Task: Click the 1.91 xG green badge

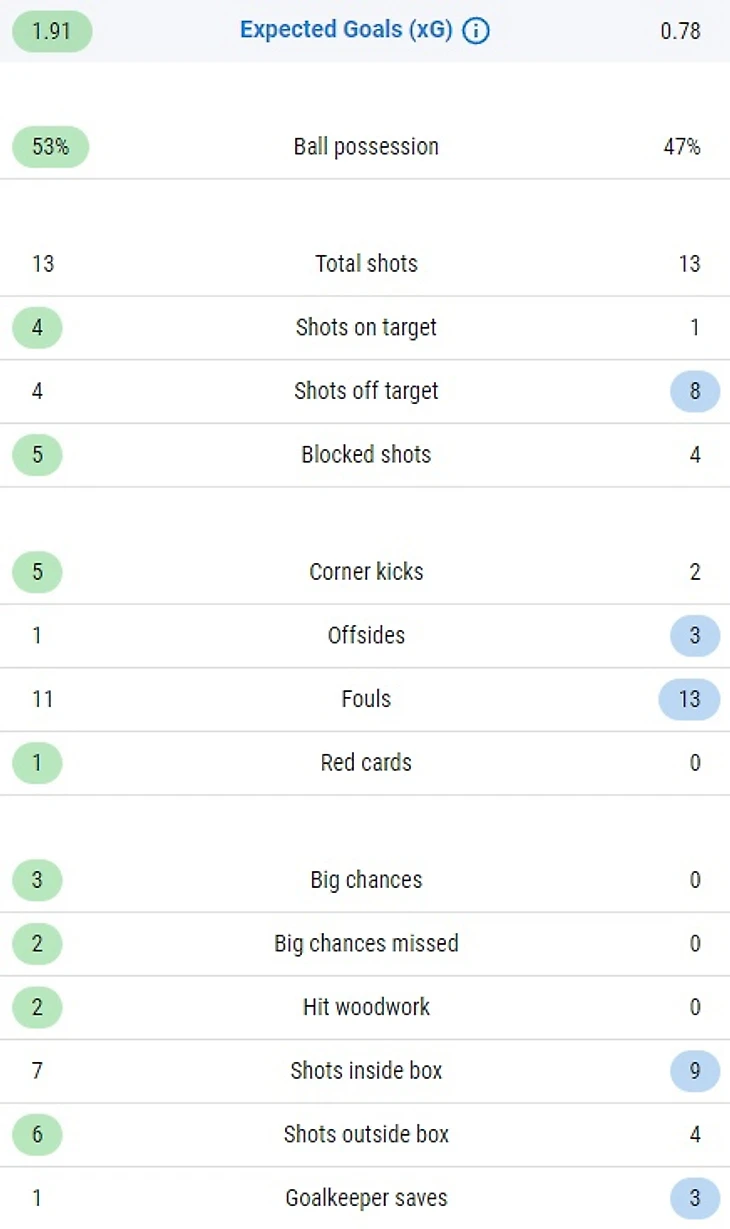Action: 52,31
